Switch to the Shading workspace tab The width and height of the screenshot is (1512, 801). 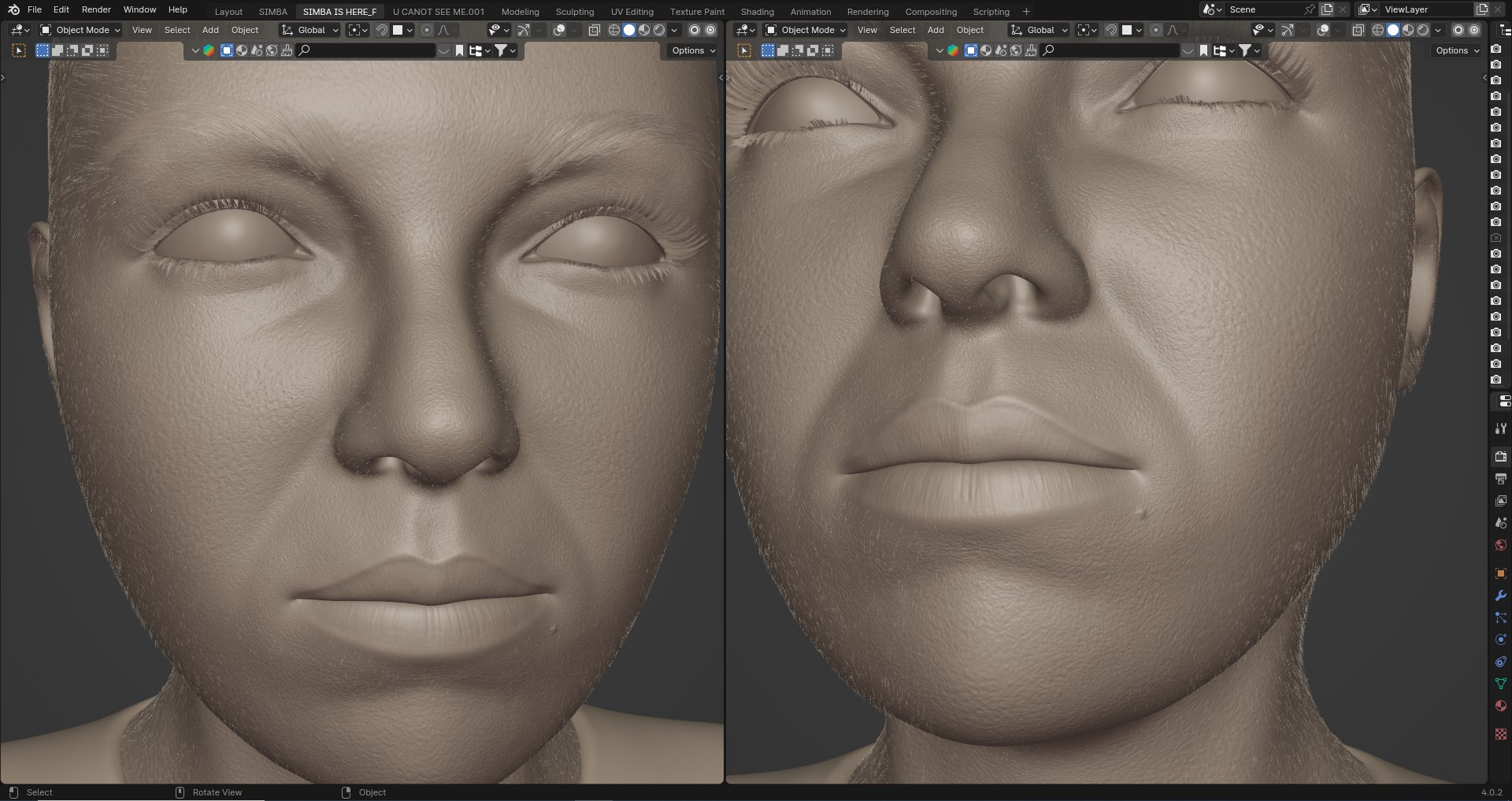coord(757,12)
